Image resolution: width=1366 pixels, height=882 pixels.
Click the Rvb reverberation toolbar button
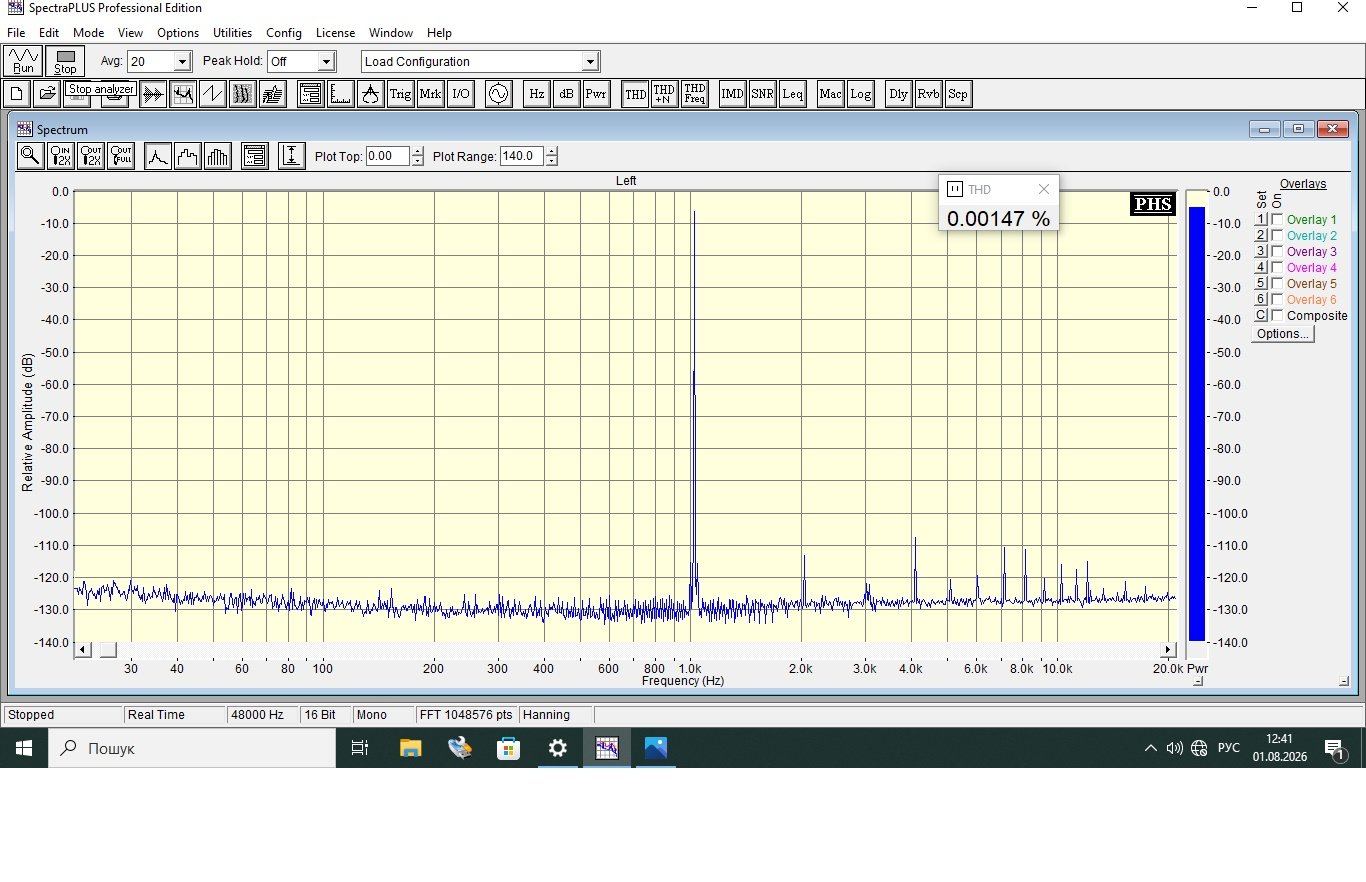928,94
